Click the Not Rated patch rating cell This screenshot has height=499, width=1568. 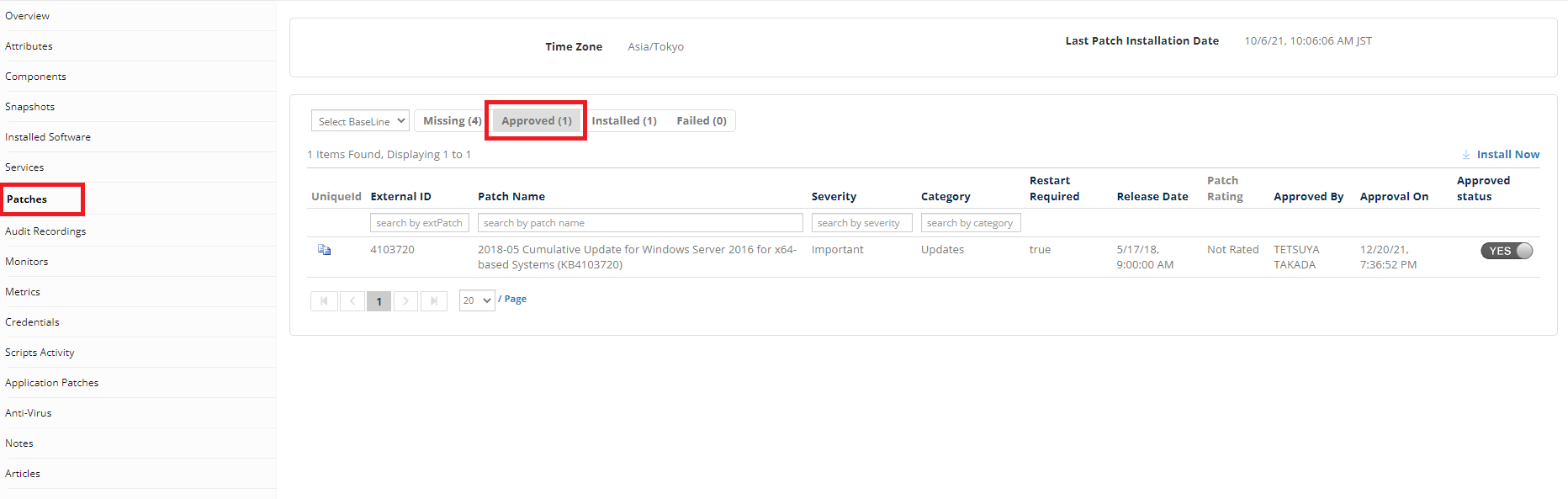point(1232,250)
